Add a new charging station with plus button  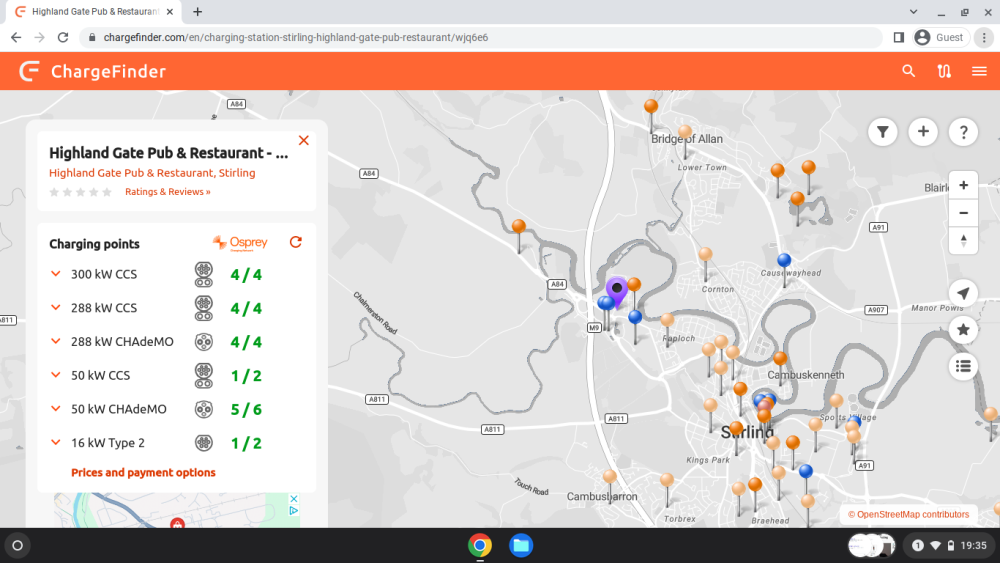tap(923, 132)
